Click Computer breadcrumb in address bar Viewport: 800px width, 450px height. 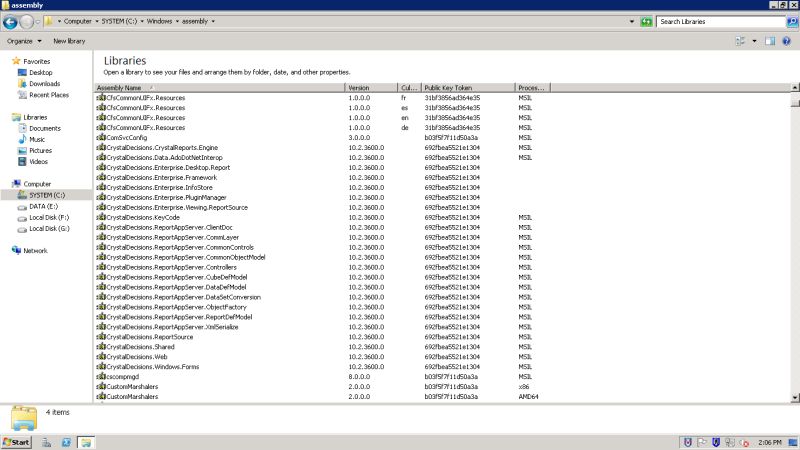coord(78,21)
